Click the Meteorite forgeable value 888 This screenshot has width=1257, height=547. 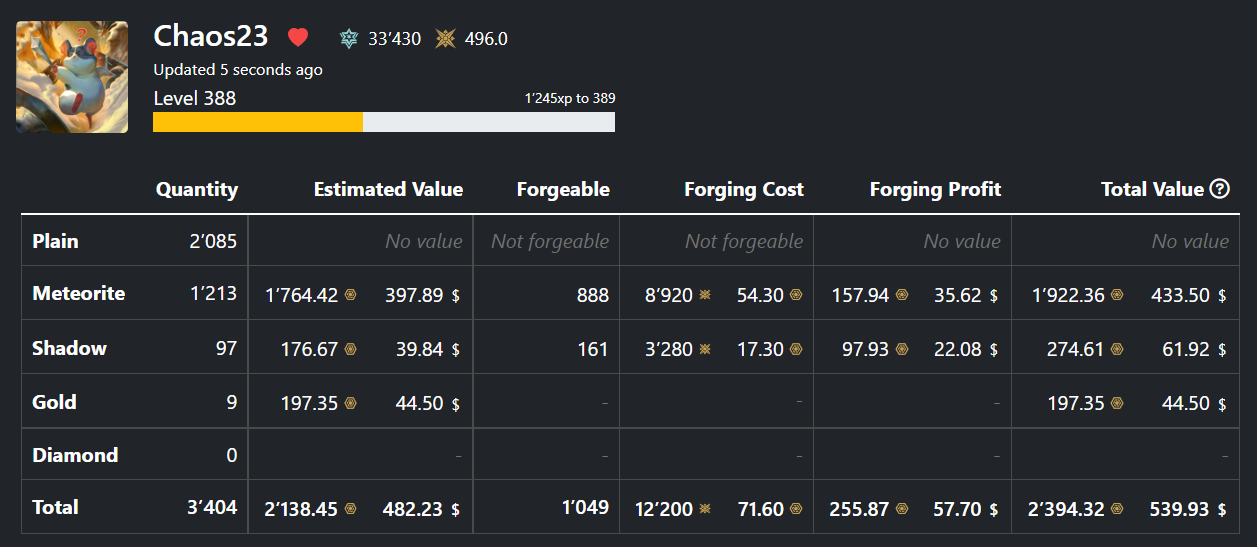(x=593, y=295)
